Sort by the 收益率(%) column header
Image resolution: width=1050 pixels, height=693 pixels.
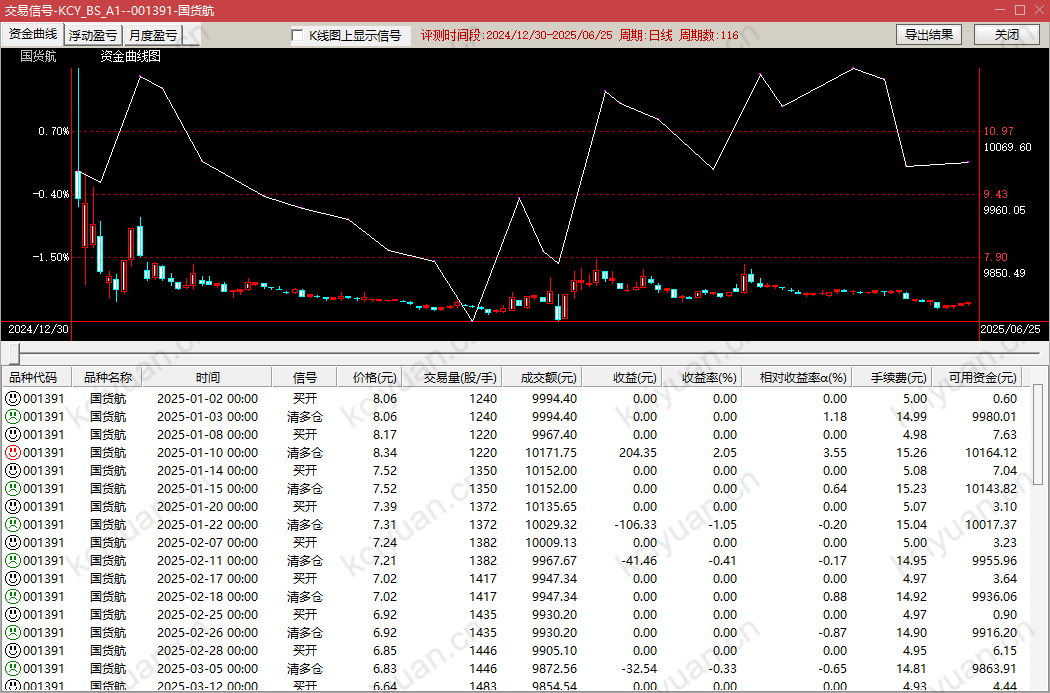point(708,378)
